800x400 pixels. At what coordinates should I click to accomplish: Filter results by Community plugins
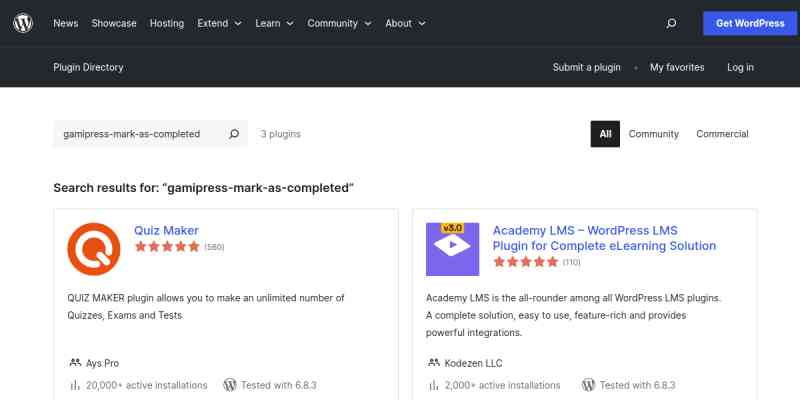654,134
